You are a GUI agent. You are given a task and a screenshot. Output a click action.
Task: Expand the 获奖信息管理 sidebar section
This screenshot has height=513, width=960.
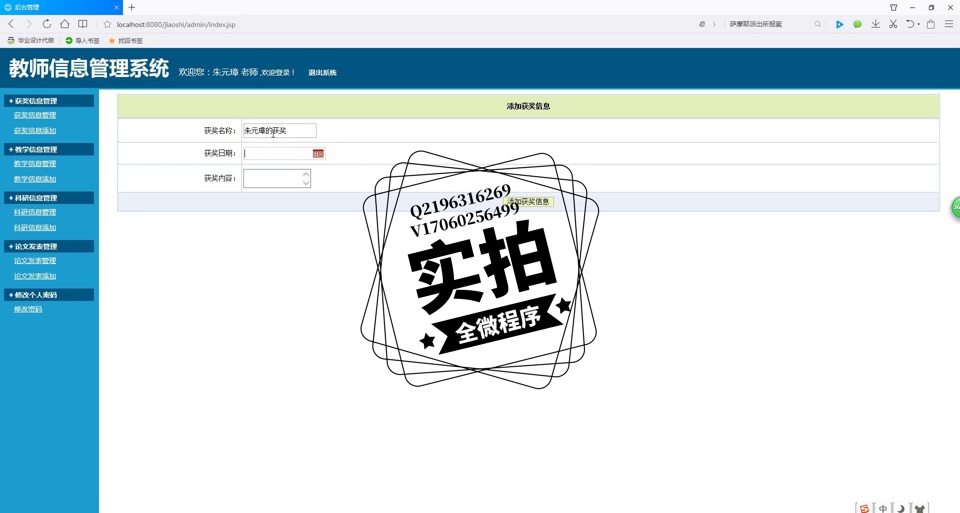[48, 101]
